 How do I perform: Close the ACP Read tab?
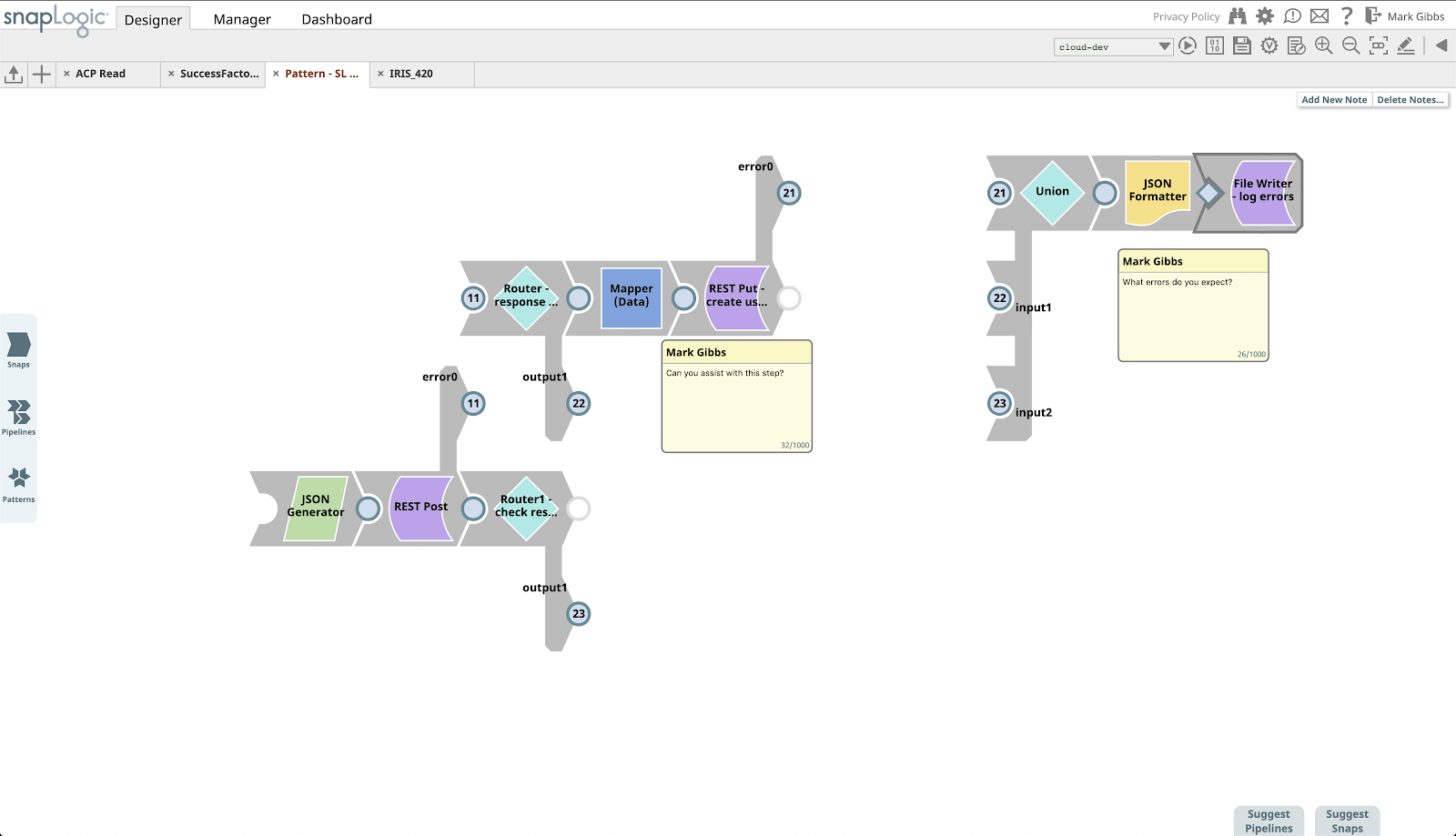point(66,74)
